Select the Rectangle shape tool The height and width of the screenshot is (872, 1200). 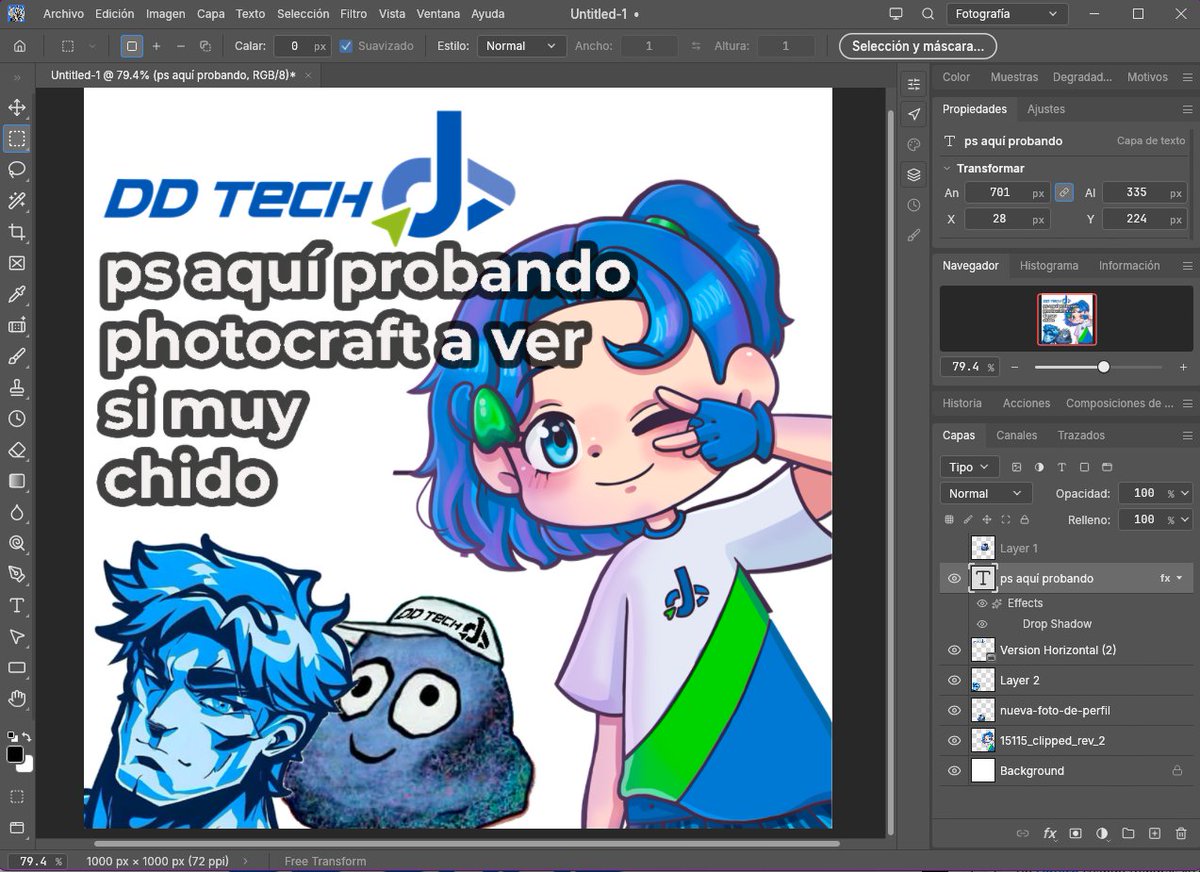[x=17, y=667]
